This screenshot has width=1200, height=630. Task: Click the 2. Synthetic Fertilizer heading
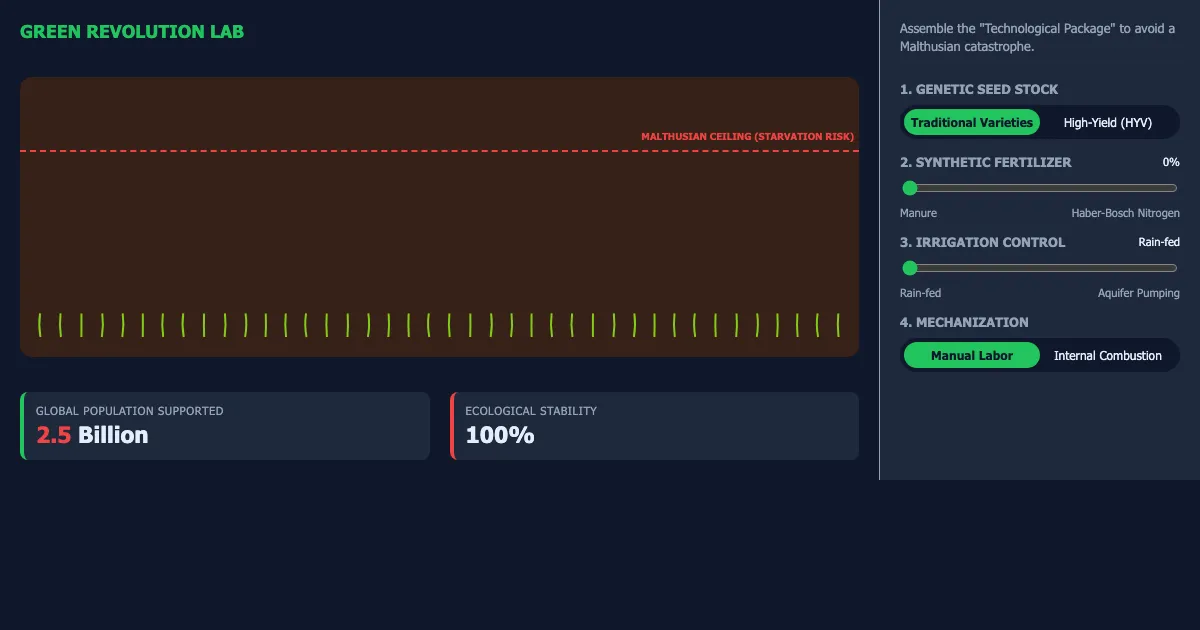[985, 162]
